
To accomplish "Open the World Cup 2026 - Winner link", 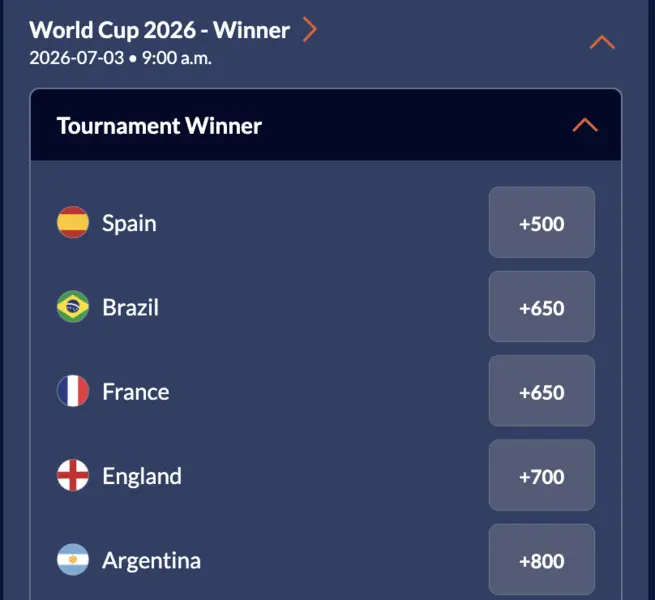I will [159, 30].
